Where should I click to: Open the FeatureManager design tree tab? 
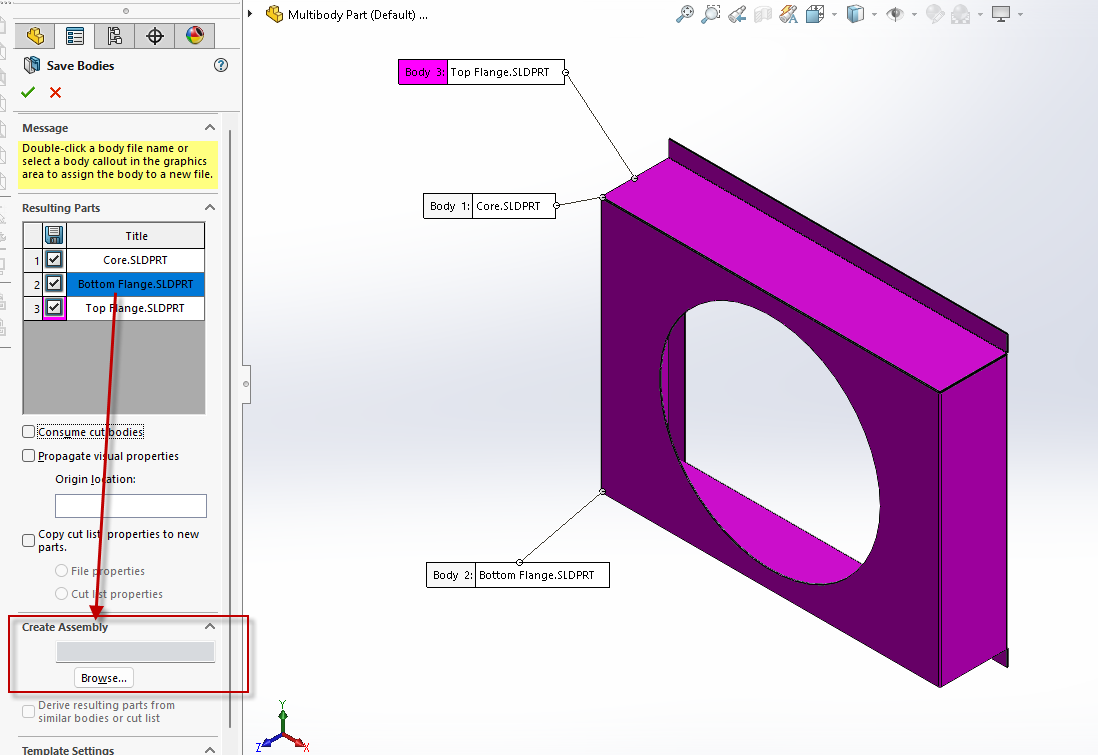click(36, 35)
